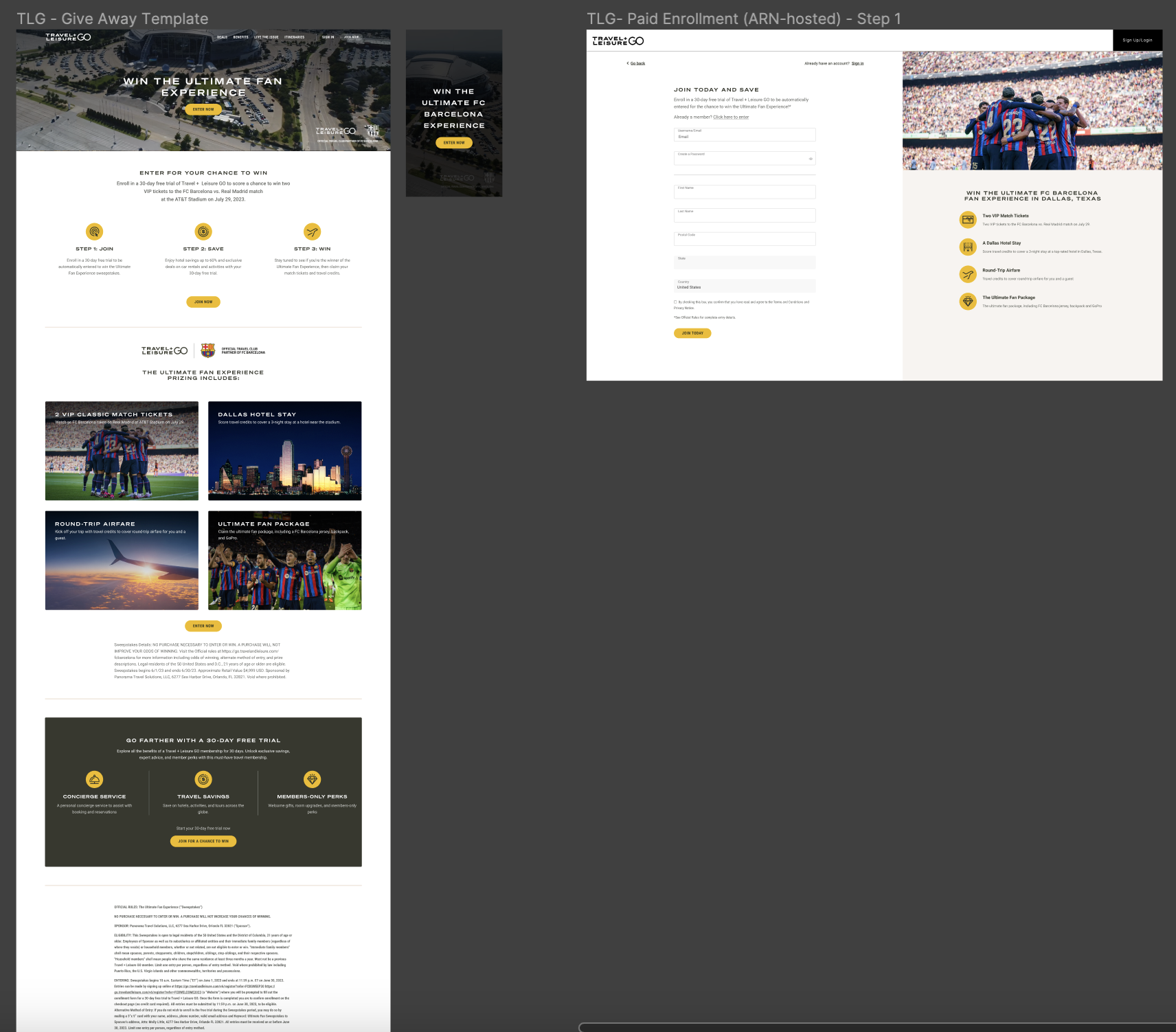The width and height of the screenshot is (1176, 1032).
Task: Click the 'See Official Rules' footnote text
Action: [705, 317]
